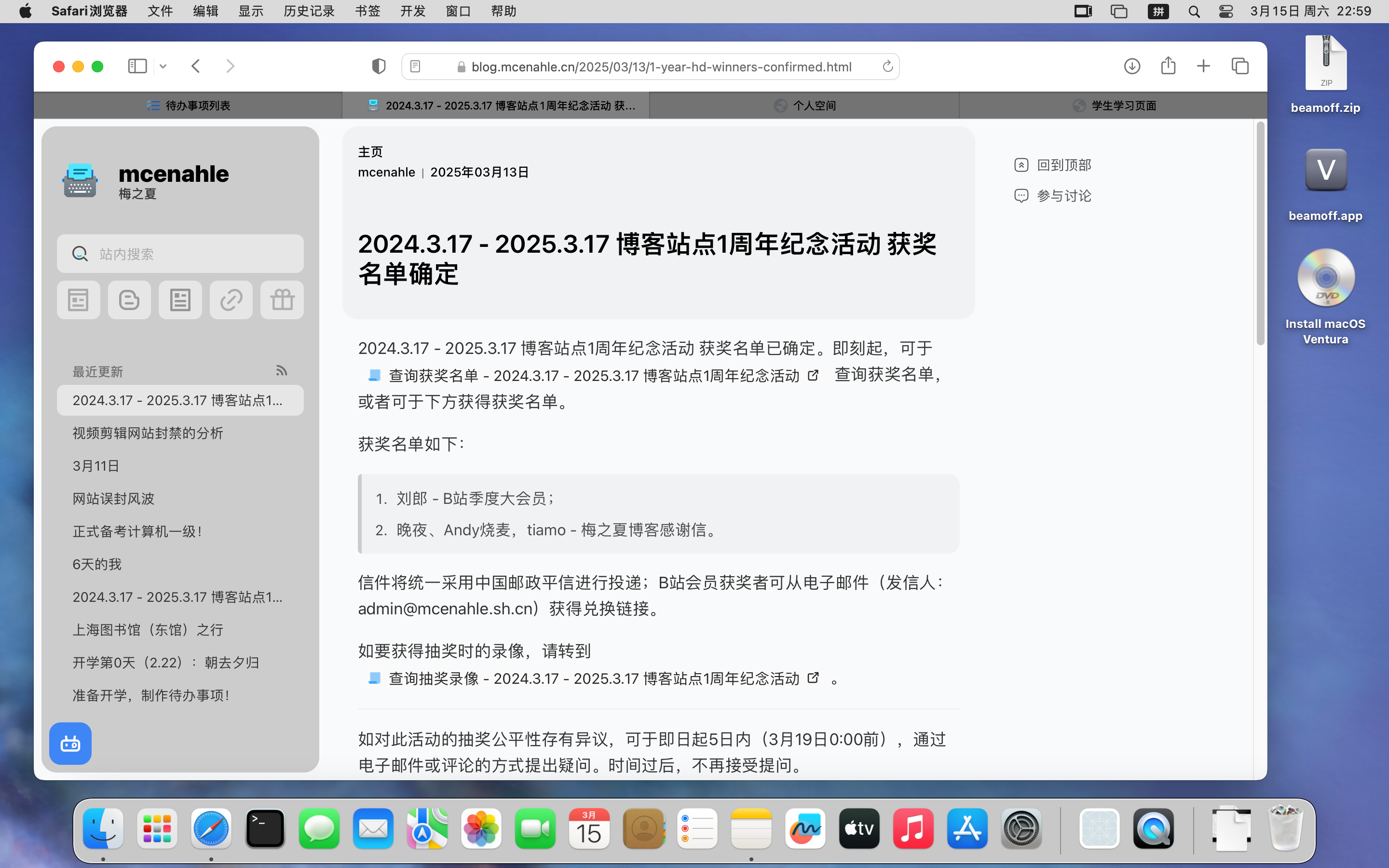This screenshot has height=868, width=1389.
Task: Open the 书签 menu in menu bar
Action: coord(368,12)
